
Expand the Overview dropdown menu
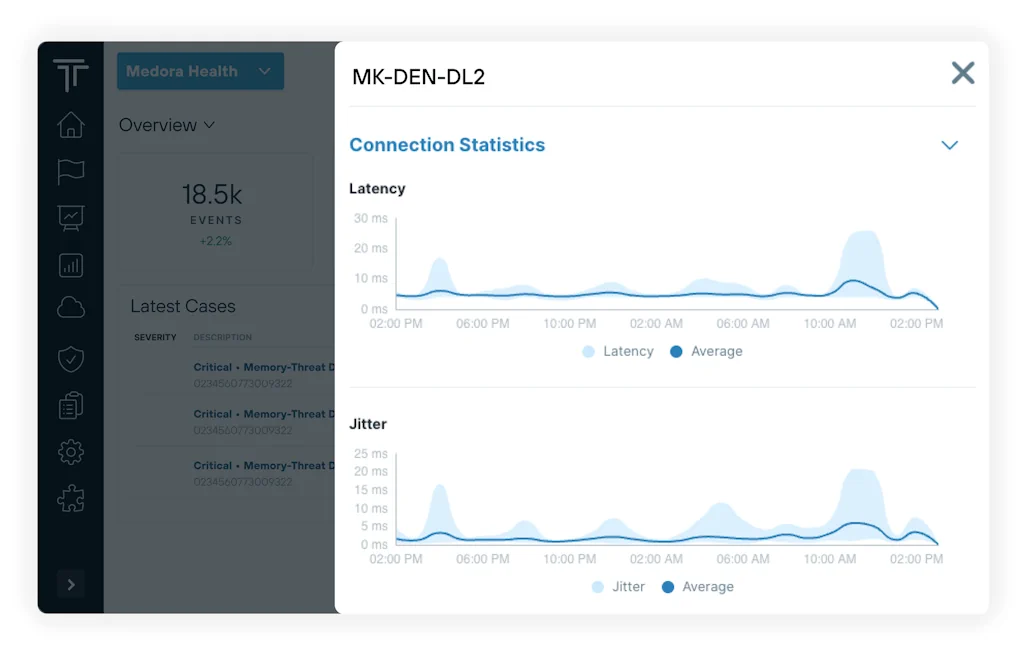pyautogui.click(x=166, y=125)
